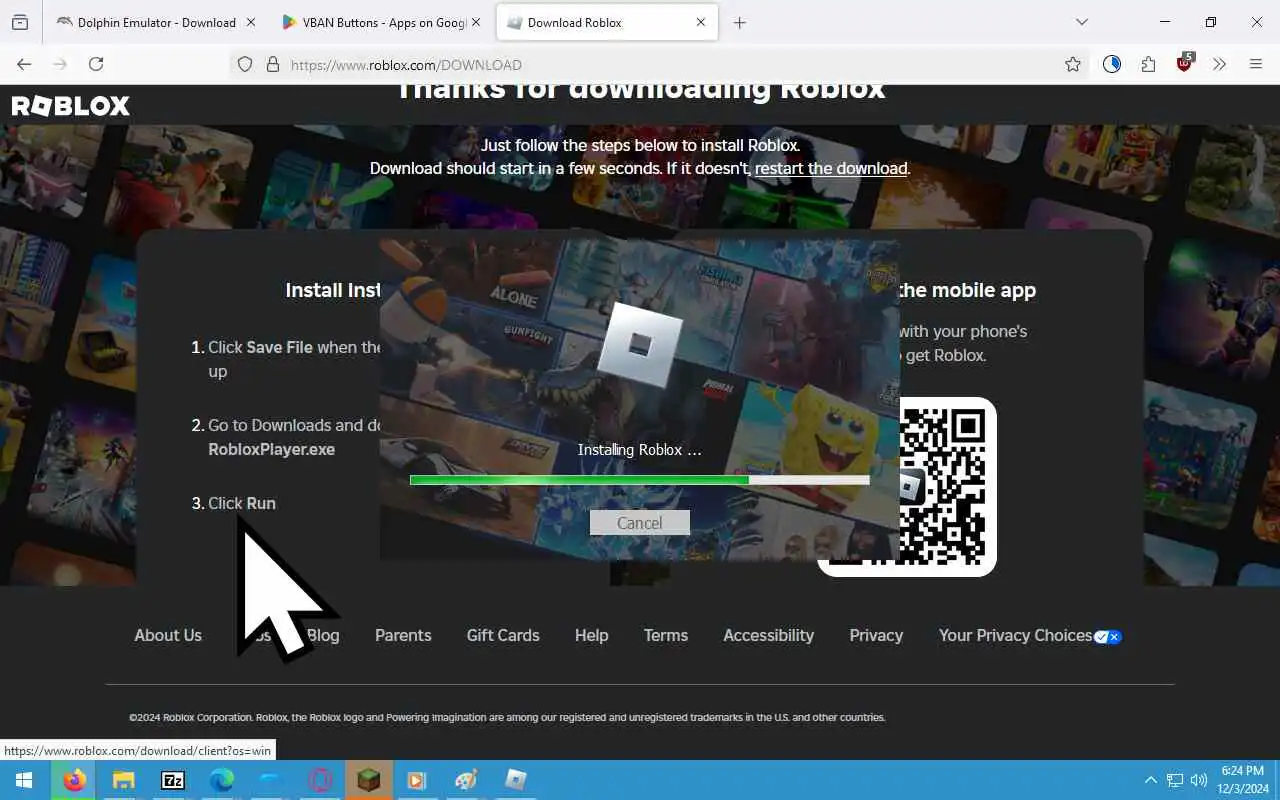This screenshot has height=800, width=1280.
Task: Open the Extensions puzzle icon
Action: click(1148, 64)
